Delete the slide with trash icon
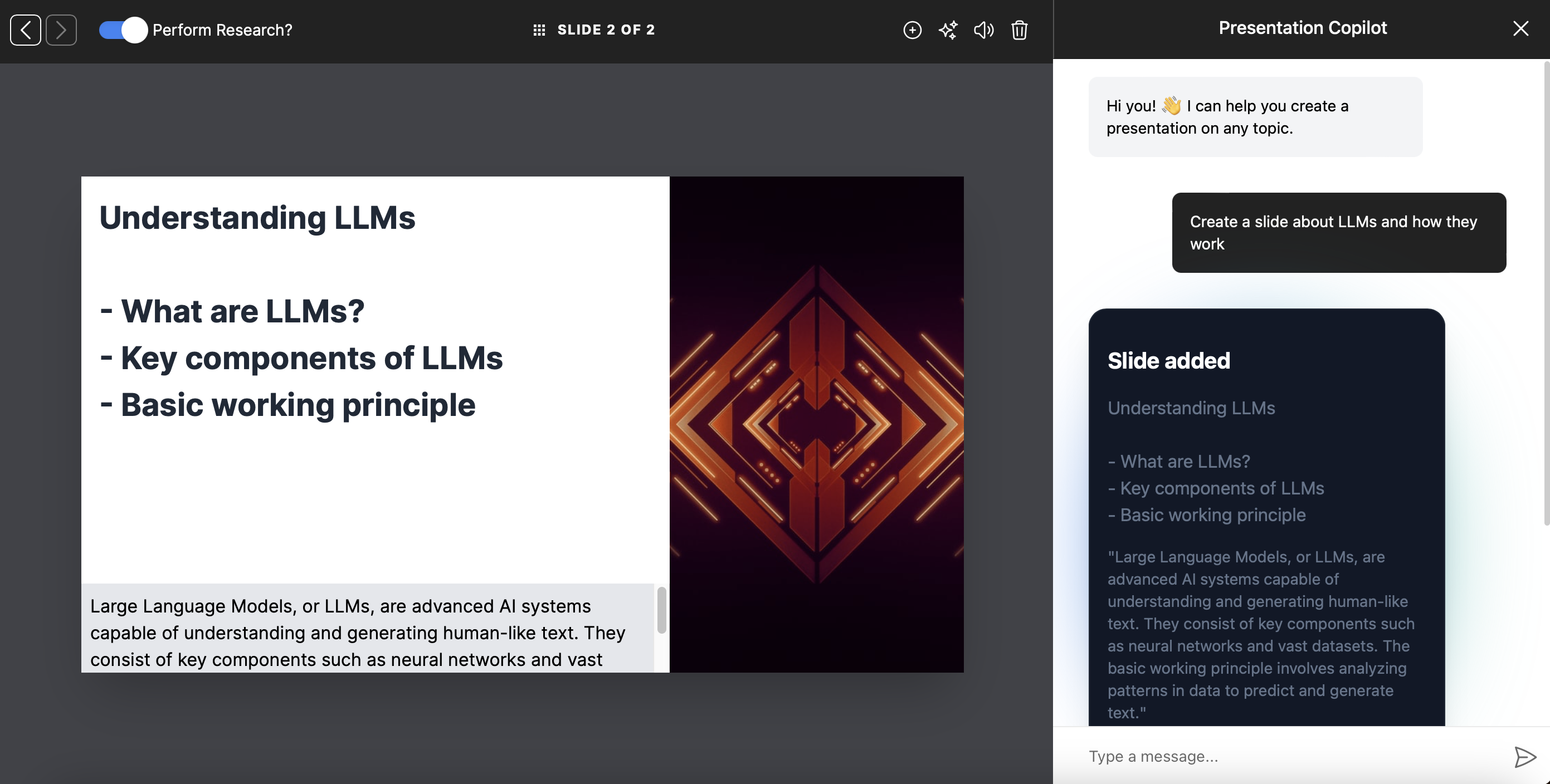The image size is (1550, 784). (x=1018, y=30)
